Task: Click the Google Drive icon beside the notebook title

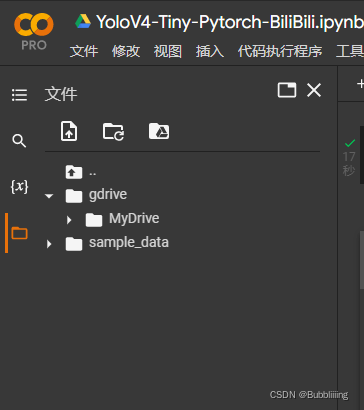Action: tap(83, 21)
